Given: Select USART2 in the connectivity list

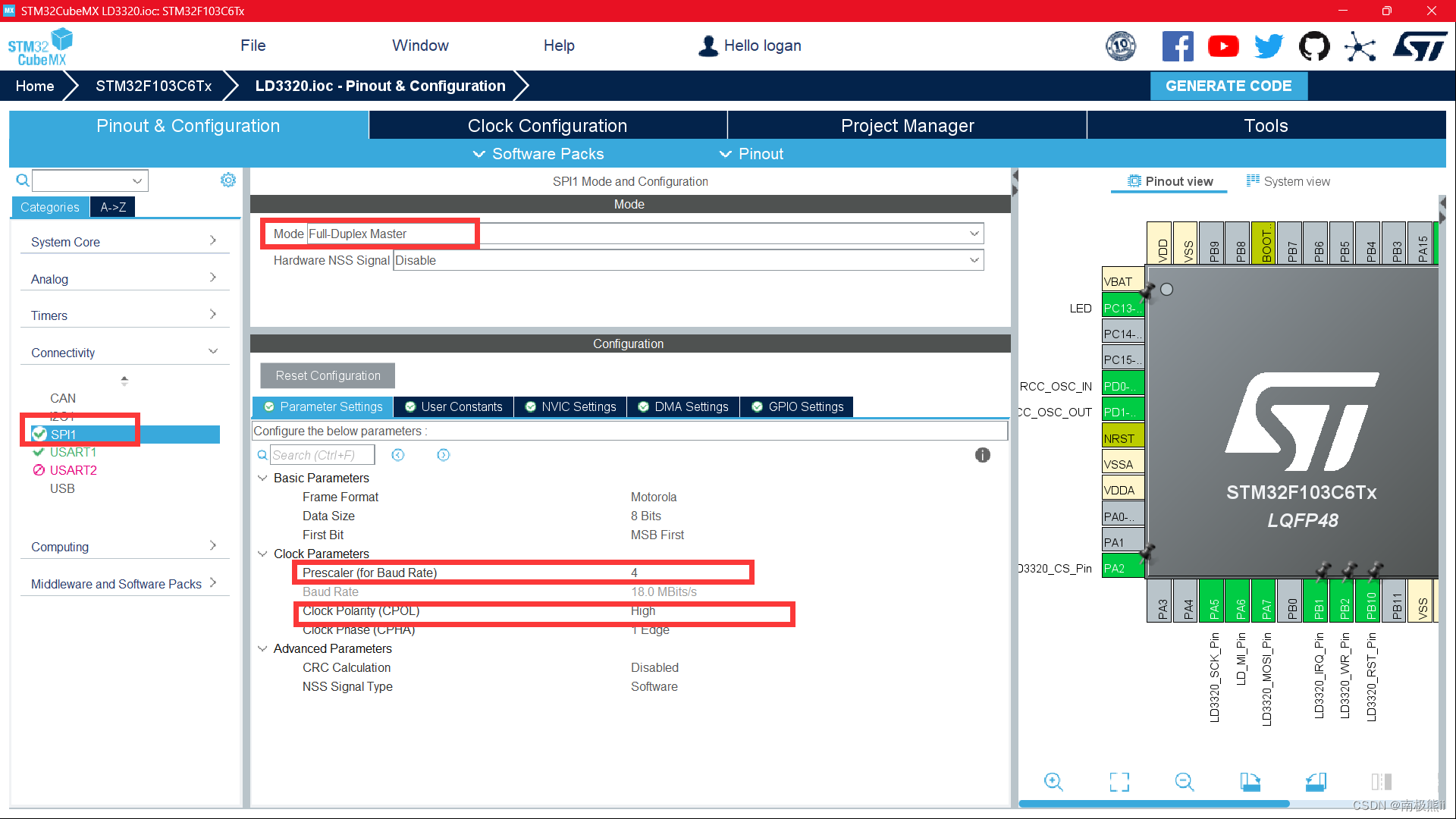Looking at the screenshot, I should [x=73, y=470].
